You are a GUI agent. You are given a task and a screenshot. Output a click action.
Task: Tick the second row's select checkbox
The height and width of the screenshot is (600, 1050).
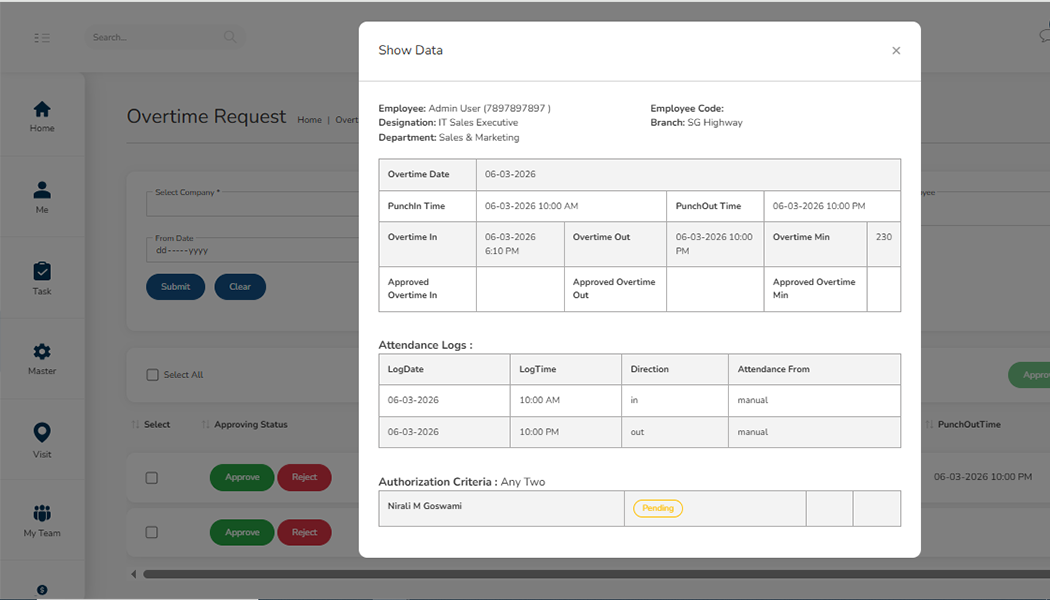[x=152, y=533]
